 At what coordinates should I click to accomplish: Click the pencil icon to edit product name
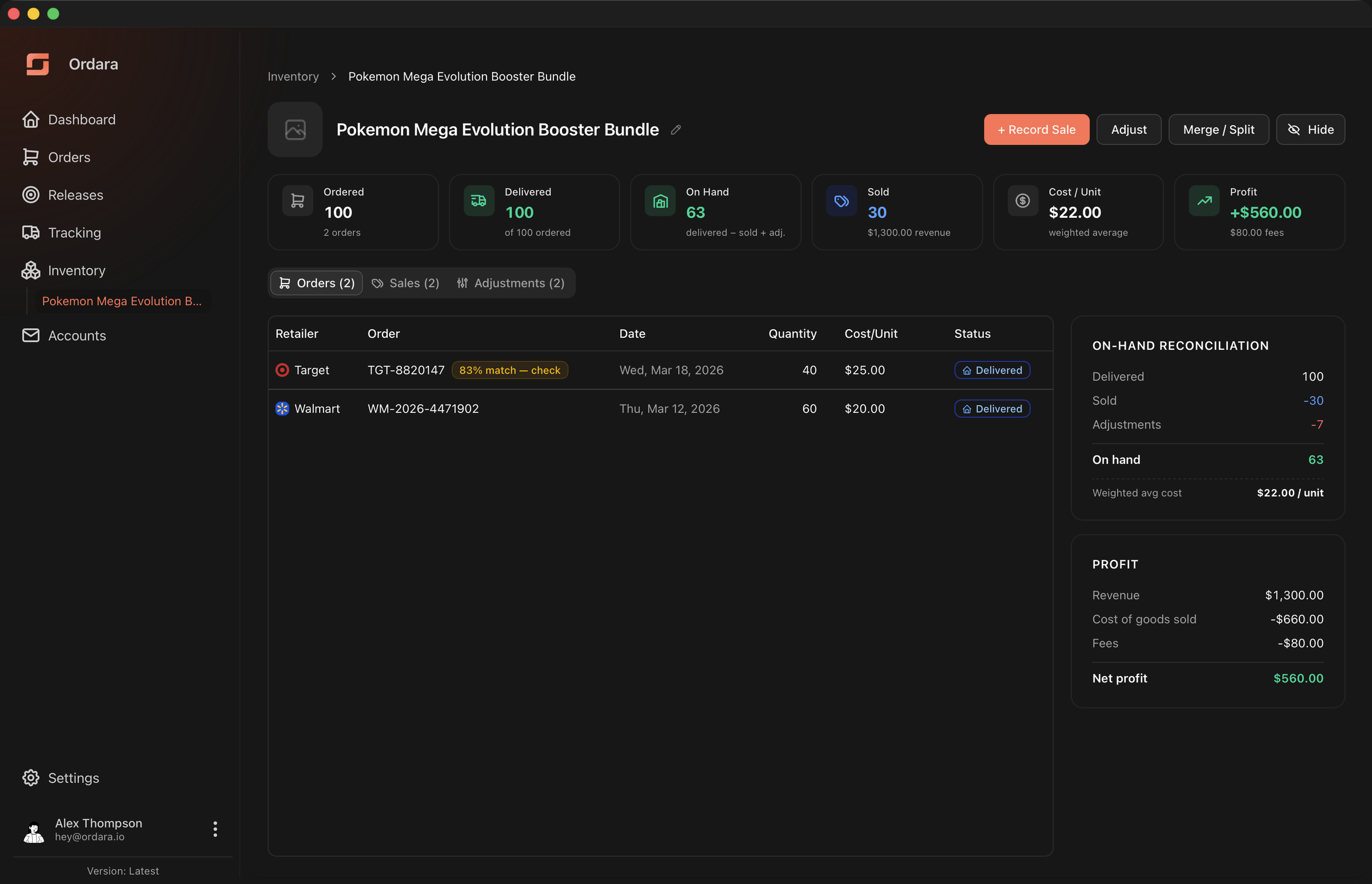point(675,130)
